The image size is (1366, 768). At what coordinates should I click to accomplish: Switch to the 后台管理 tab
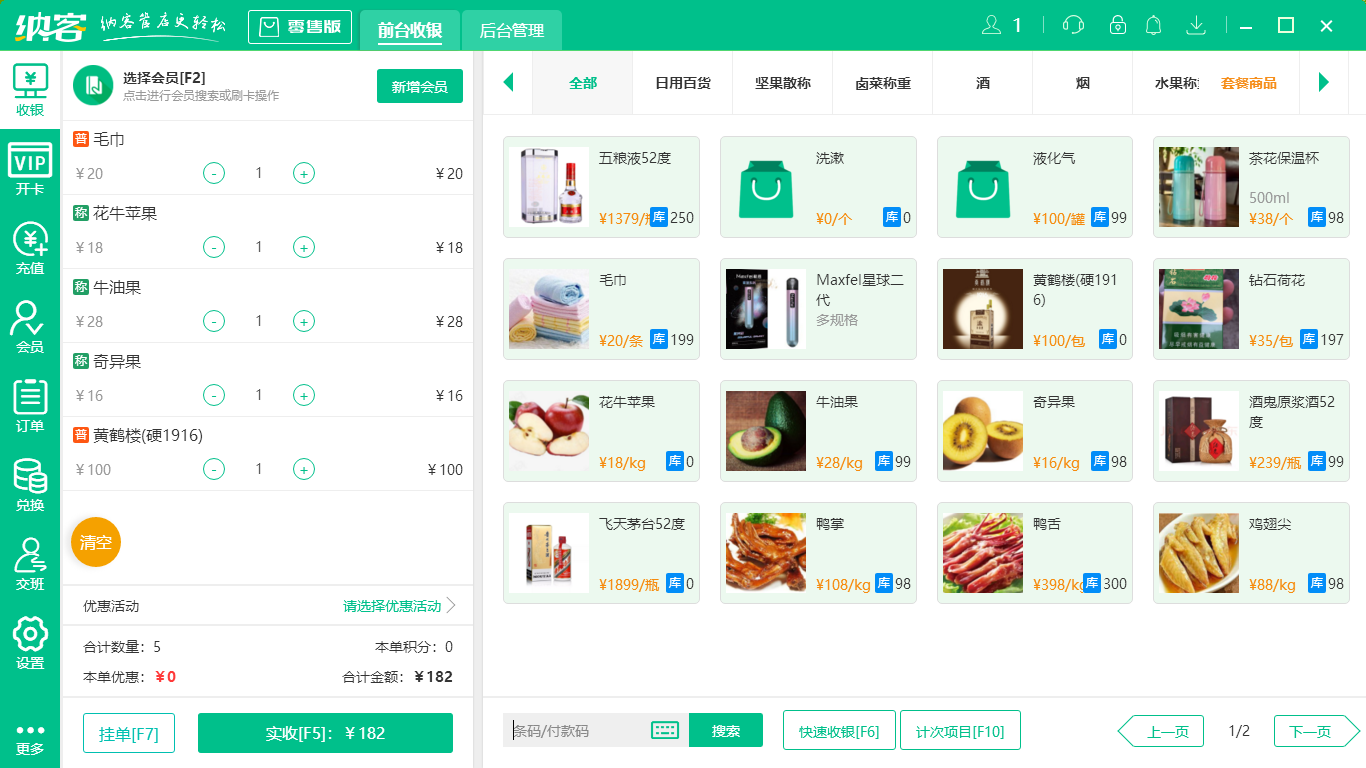point(510,31)
